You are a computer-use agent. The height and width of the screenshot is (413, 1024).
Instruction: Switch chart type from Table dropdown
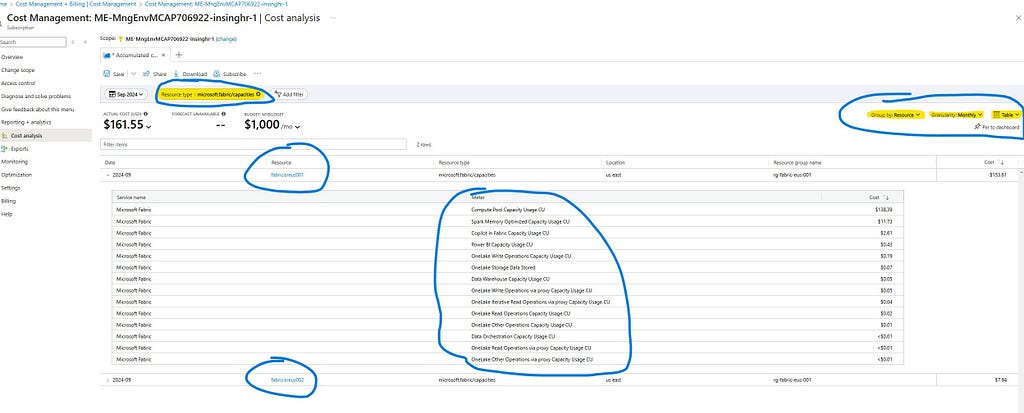(x=1006, y=114)
